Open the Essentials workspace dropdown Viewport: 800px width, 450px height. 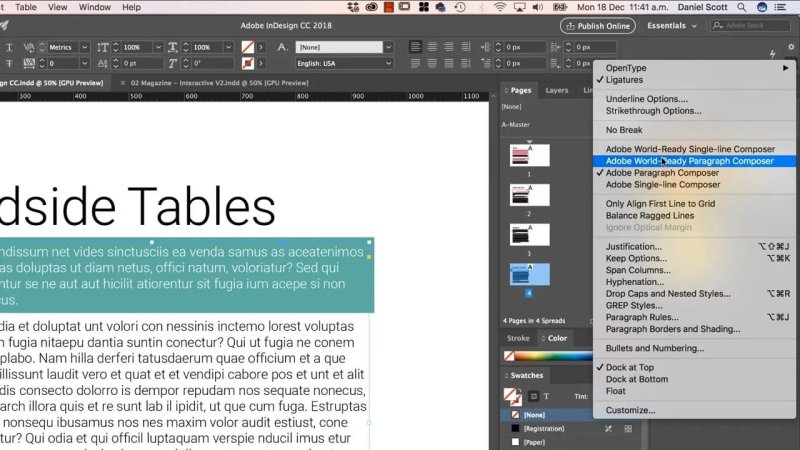(671, 26)
